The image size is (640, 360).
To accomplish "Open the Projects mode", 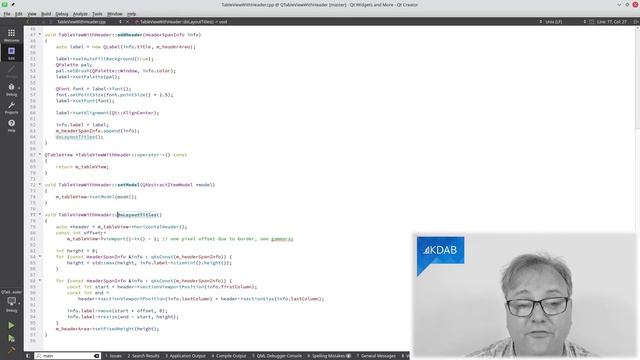I will tap(11, 107).
